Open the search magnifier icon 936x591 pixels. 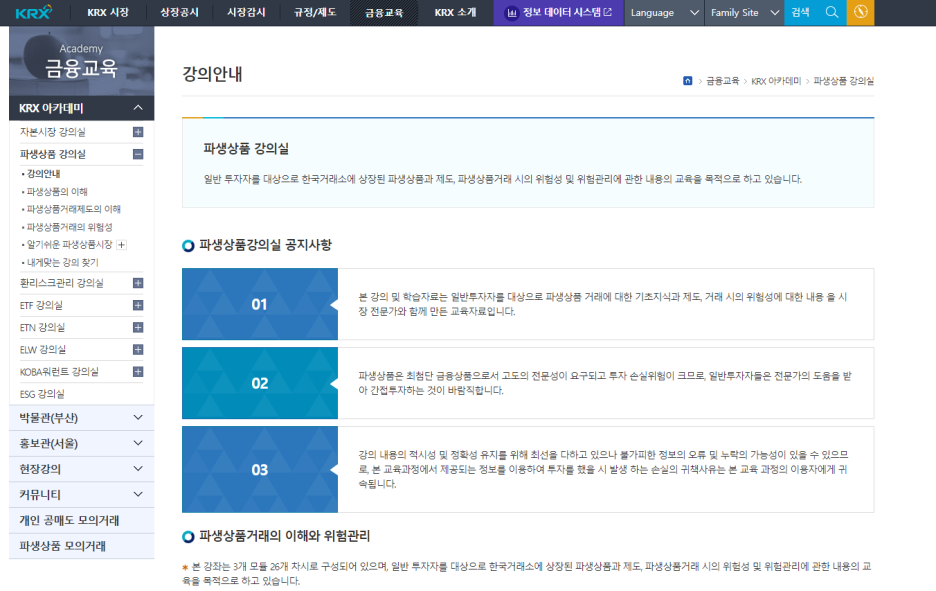[x=832, y=12]
